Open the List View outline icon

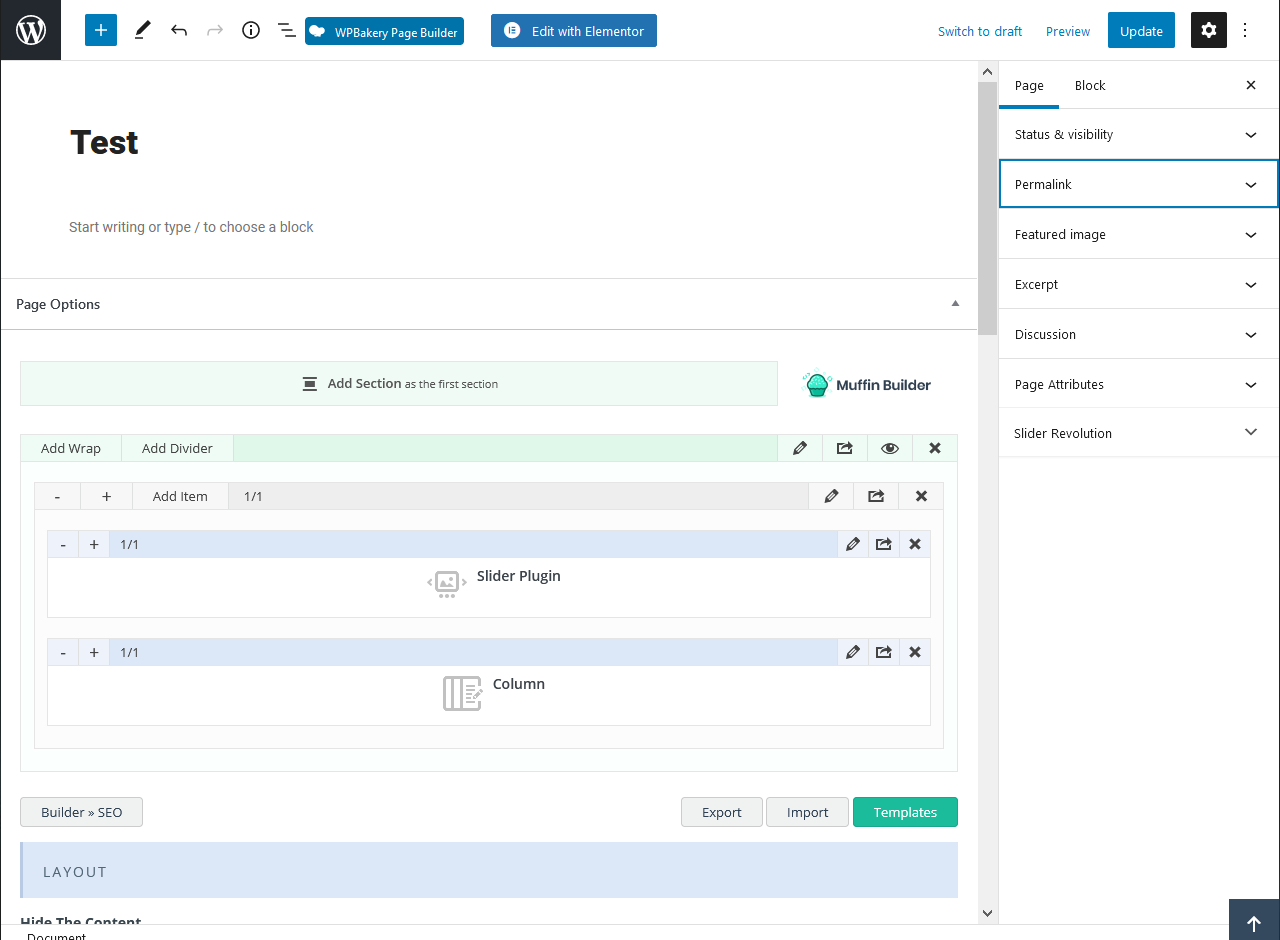click(286, 30)
